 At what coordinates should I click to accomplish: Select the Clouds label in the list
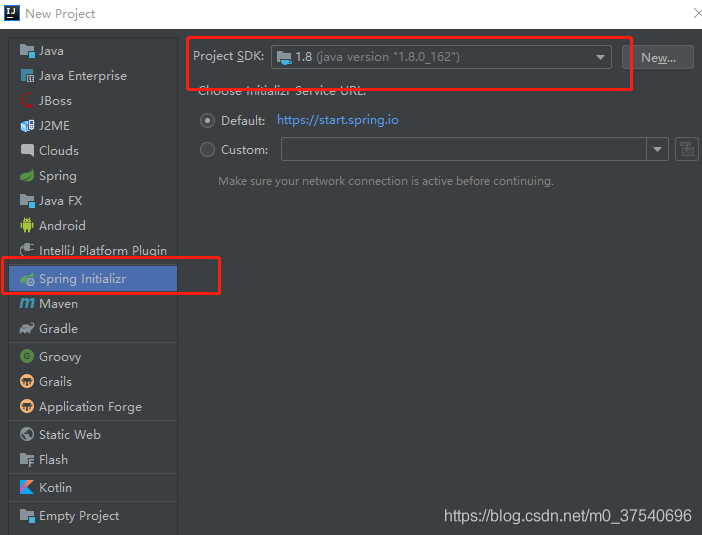pos(59,151)
